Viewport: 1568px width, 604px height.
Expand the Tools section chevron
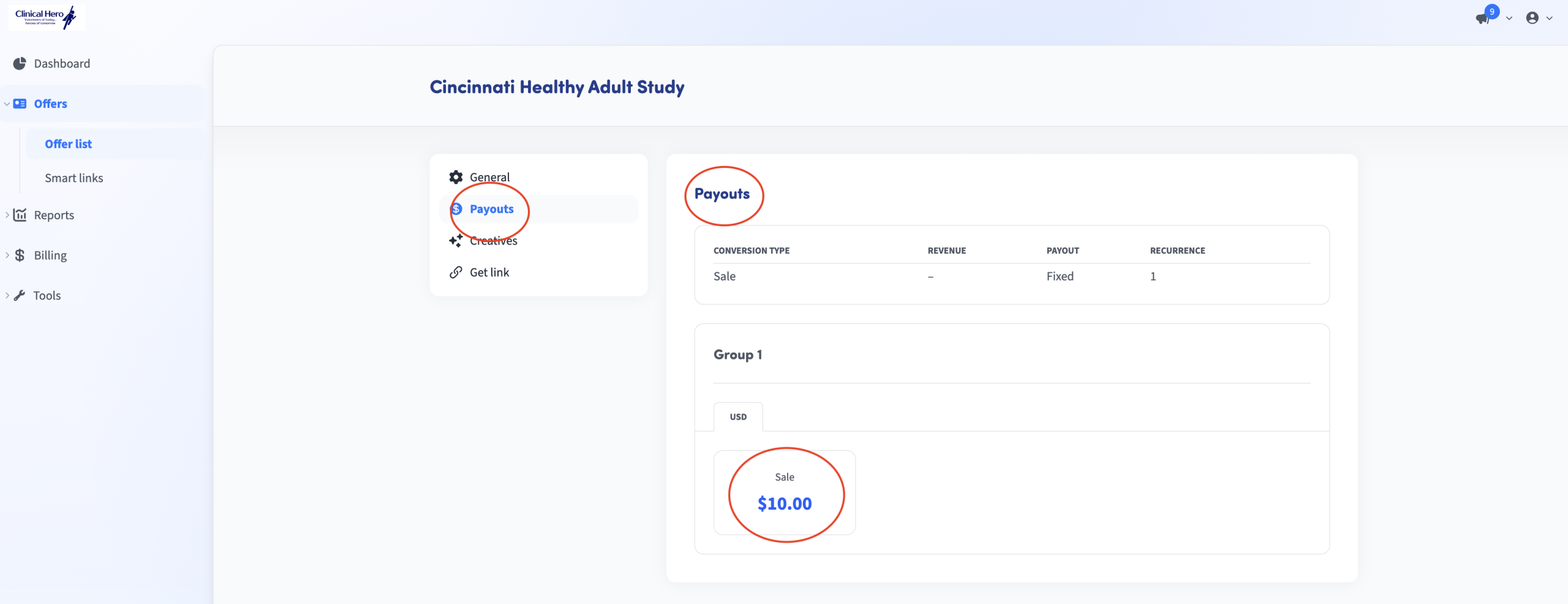[7, 295]
